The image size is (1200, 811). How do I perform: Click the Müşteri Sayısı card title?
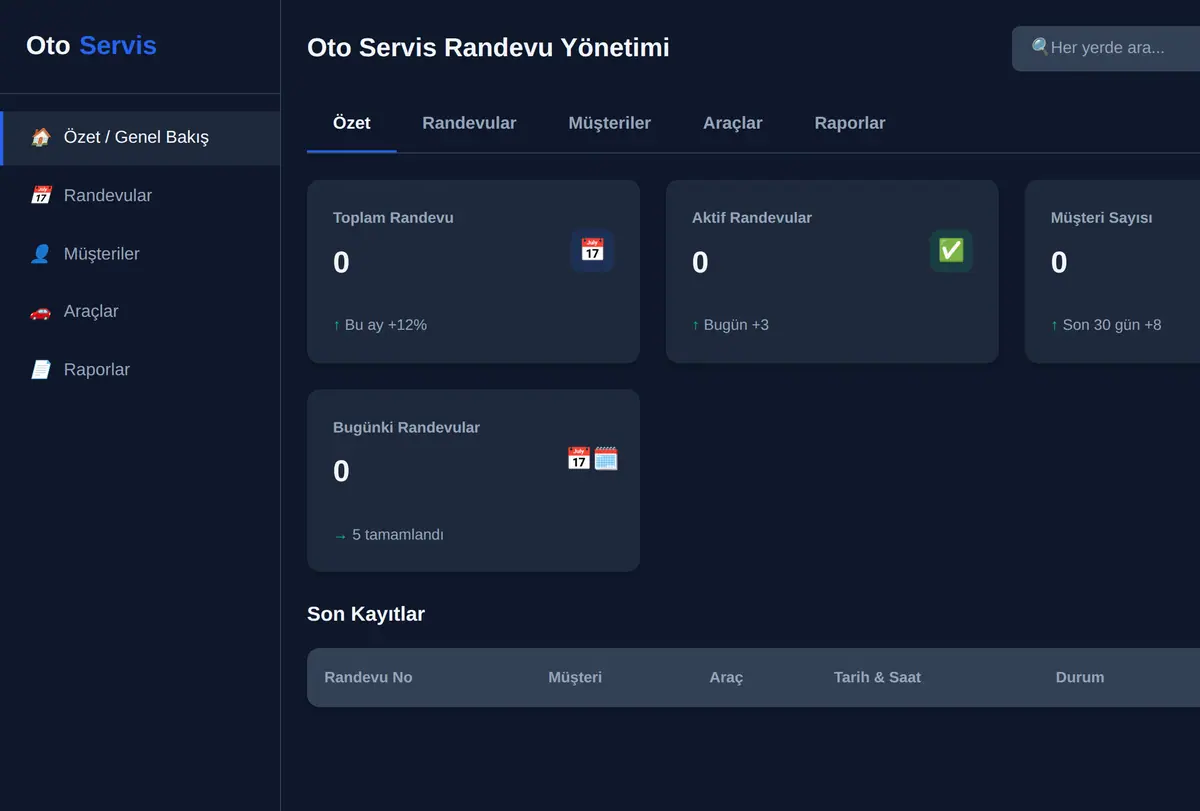click(x=1102, y=218)
